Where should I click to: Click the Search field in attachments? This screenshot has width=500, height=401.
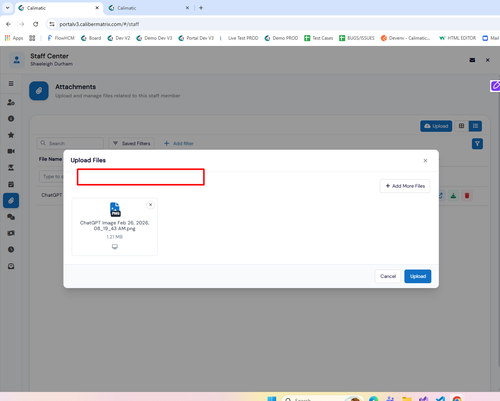point(70,143)
